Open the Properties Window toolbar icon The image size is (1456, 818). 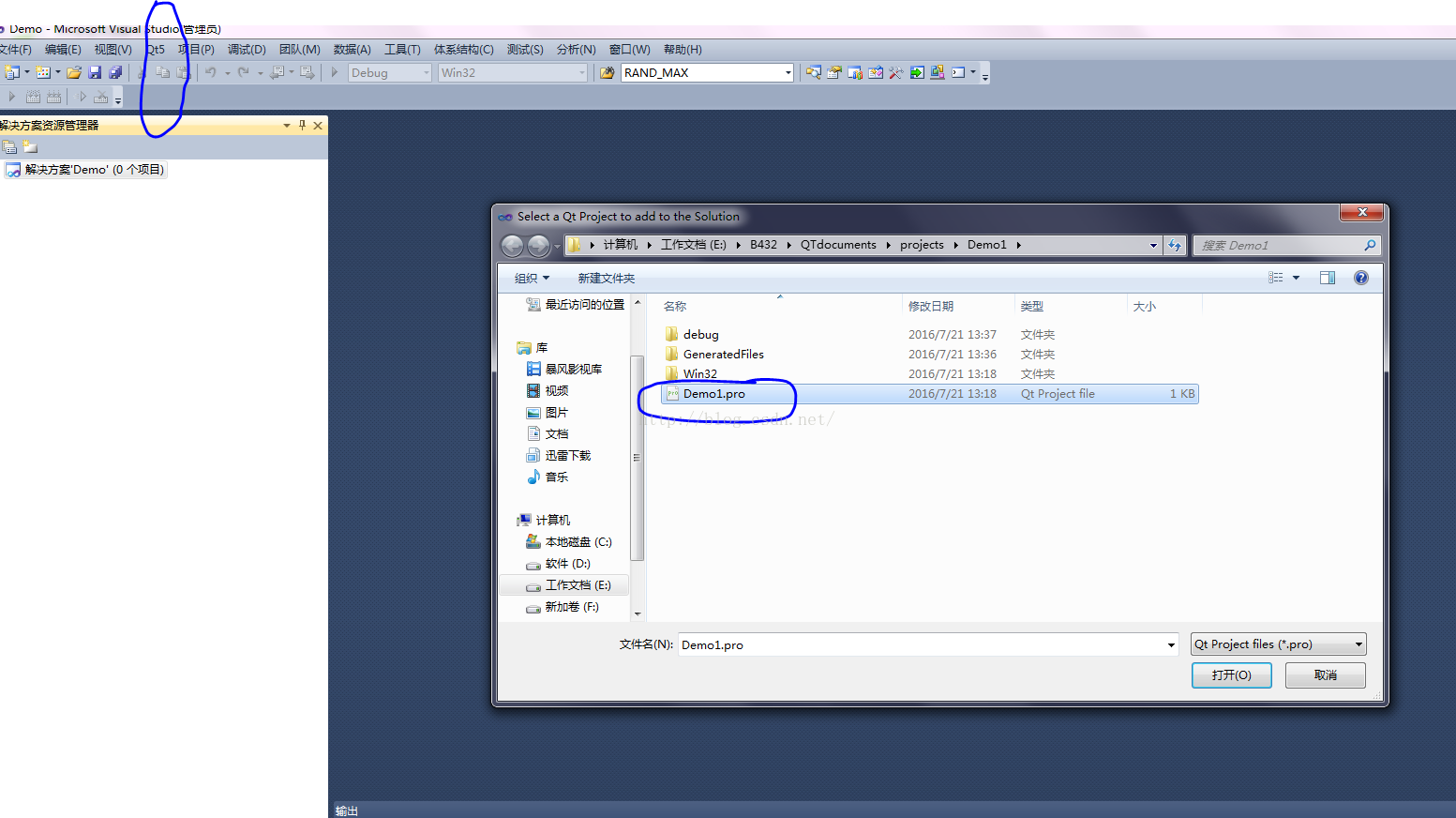coord(833,72)
